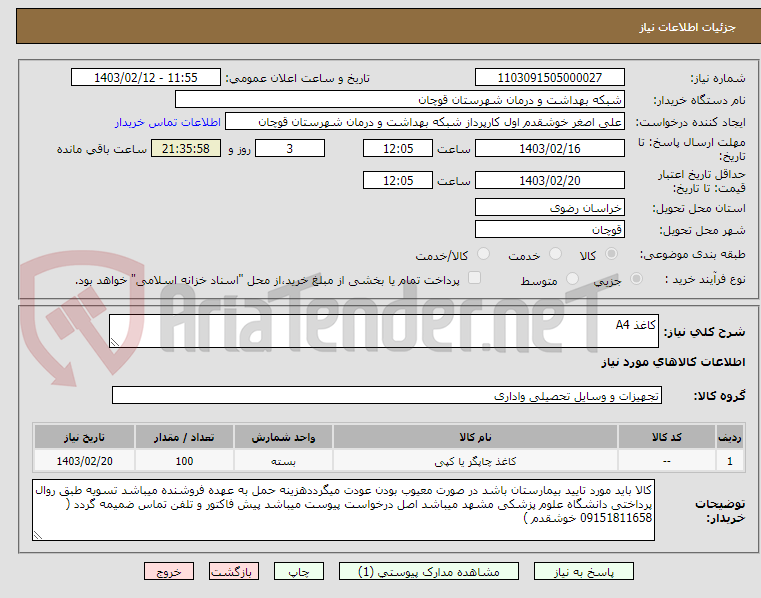This screenshot has width=761, height=598.
Task: Click the 'تعداد / مقدار' column header
Action: (x=184, y=437)
